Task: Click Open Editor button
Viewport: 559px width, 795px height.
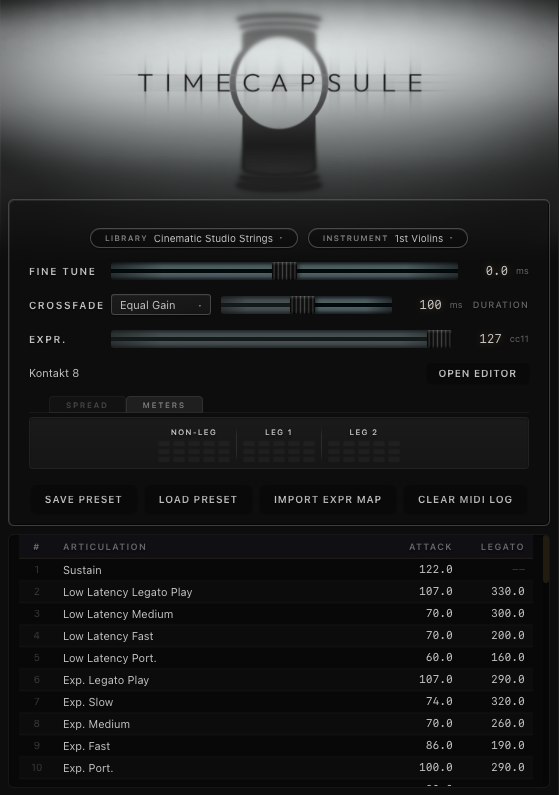Action: [477, 374]
